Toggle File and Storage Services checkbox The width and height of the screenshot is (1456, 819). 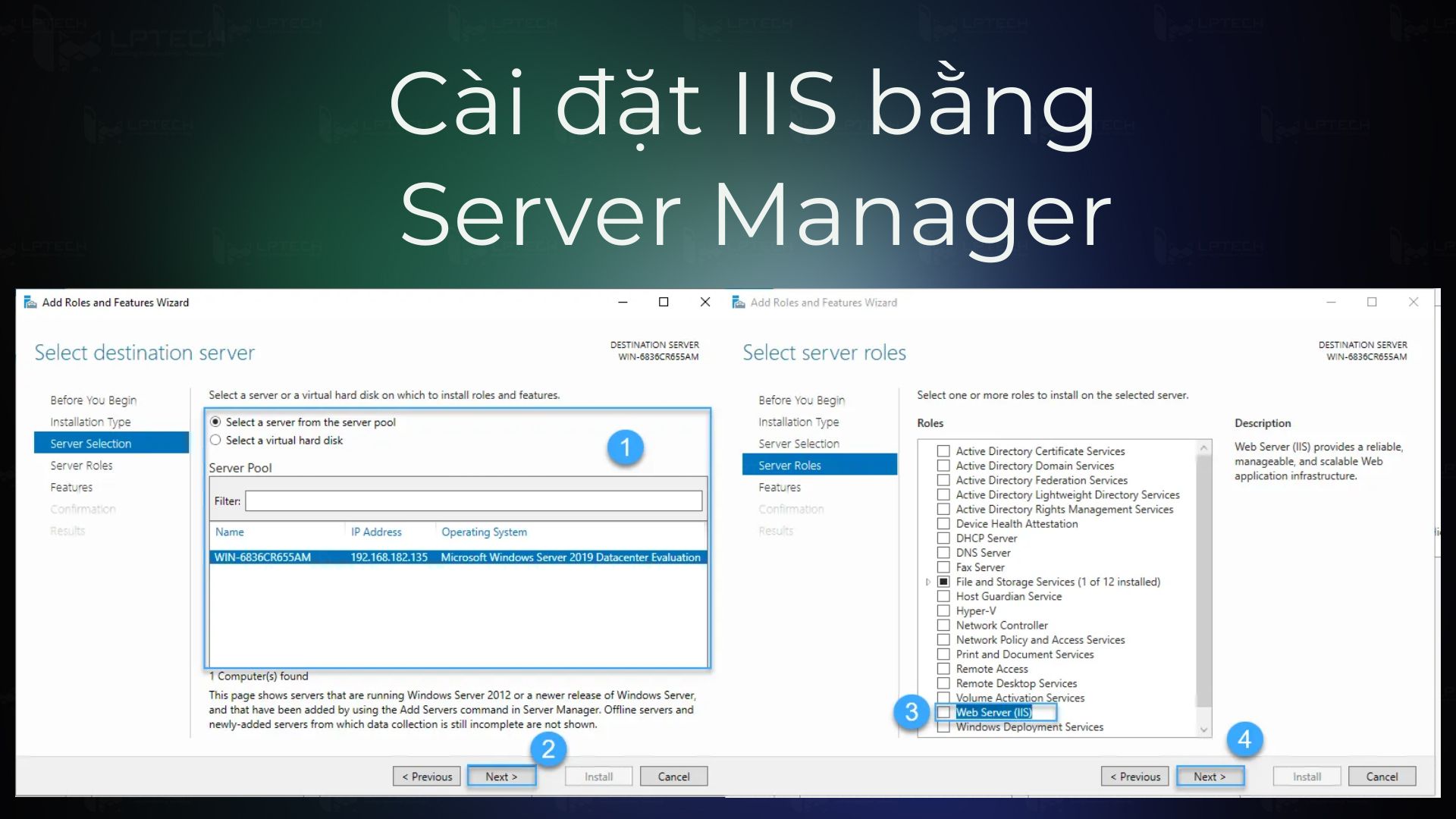click(943, 582)
